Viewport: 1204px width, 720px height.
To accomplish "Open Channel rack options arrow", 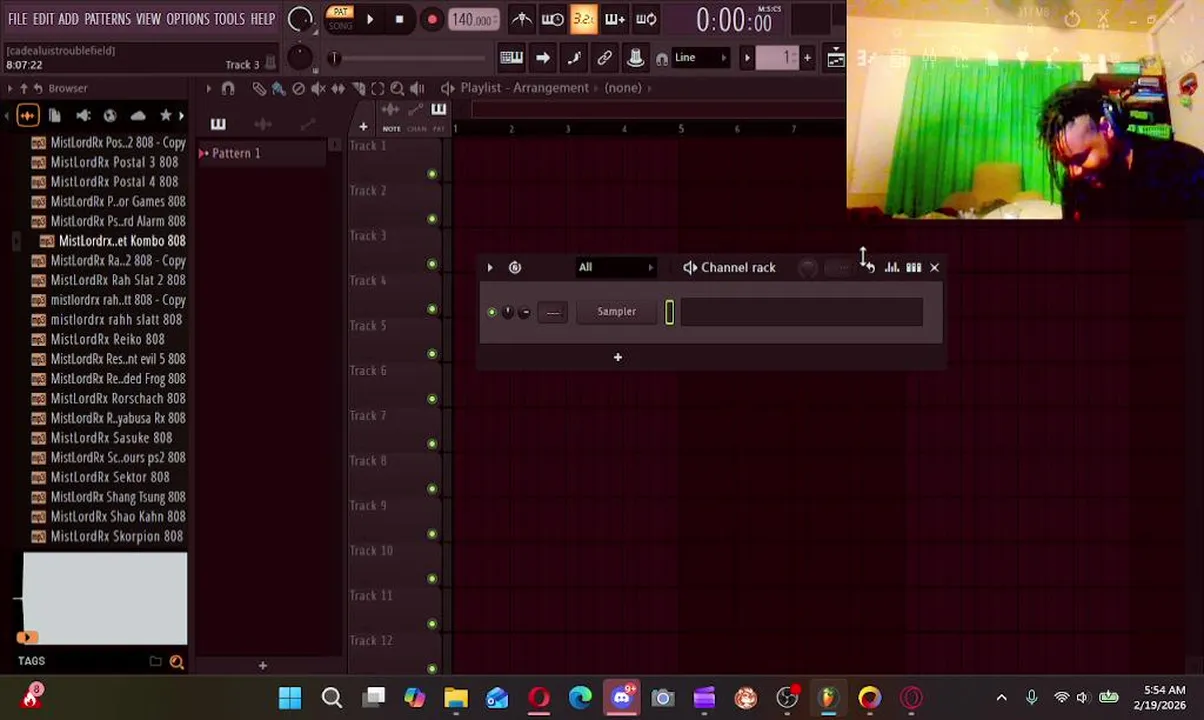I will (490, 268).
